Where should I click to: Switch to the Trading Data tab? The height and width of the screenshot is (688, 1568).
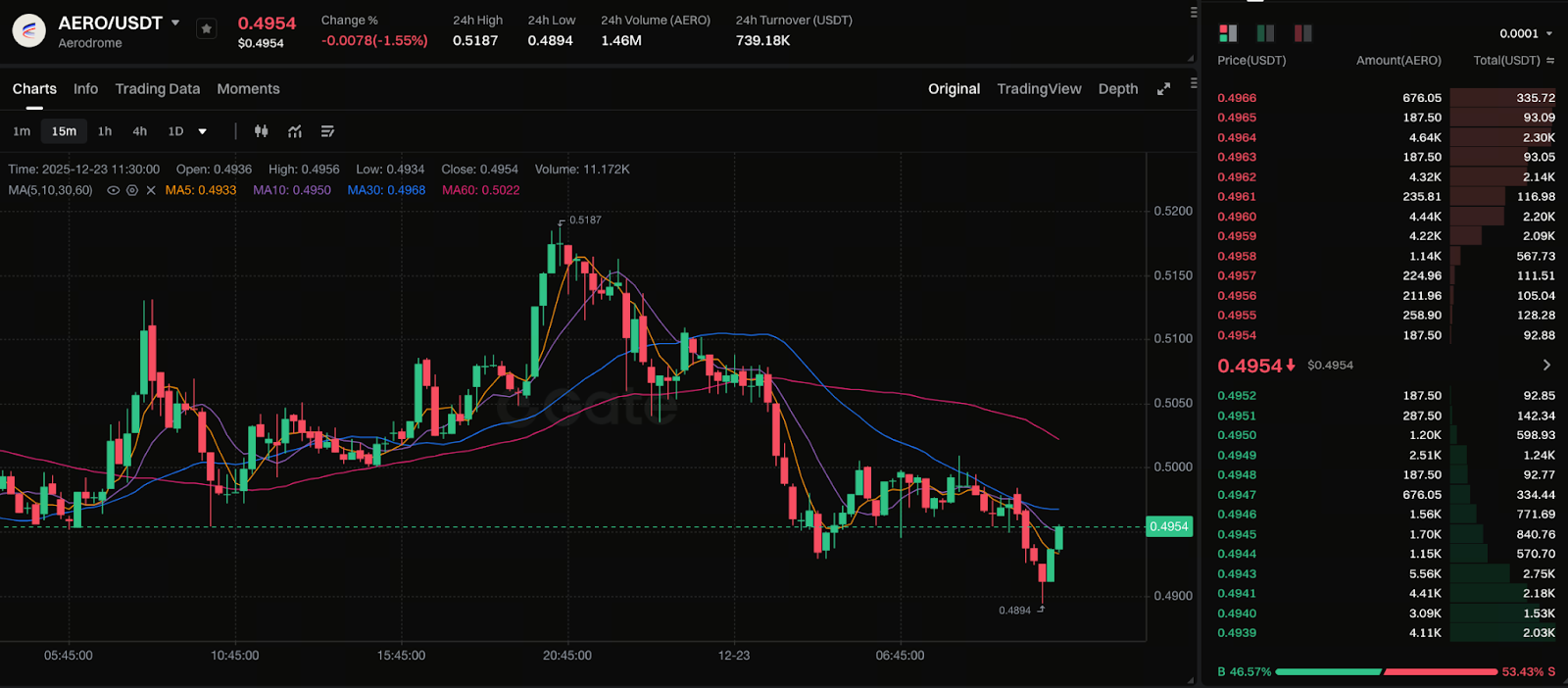[157, 89]
